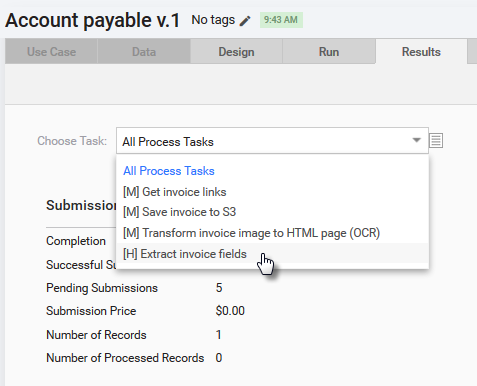Collapse the Choose Task dropdown arrow
Screen dimensions: 477x386
[416, 140]
